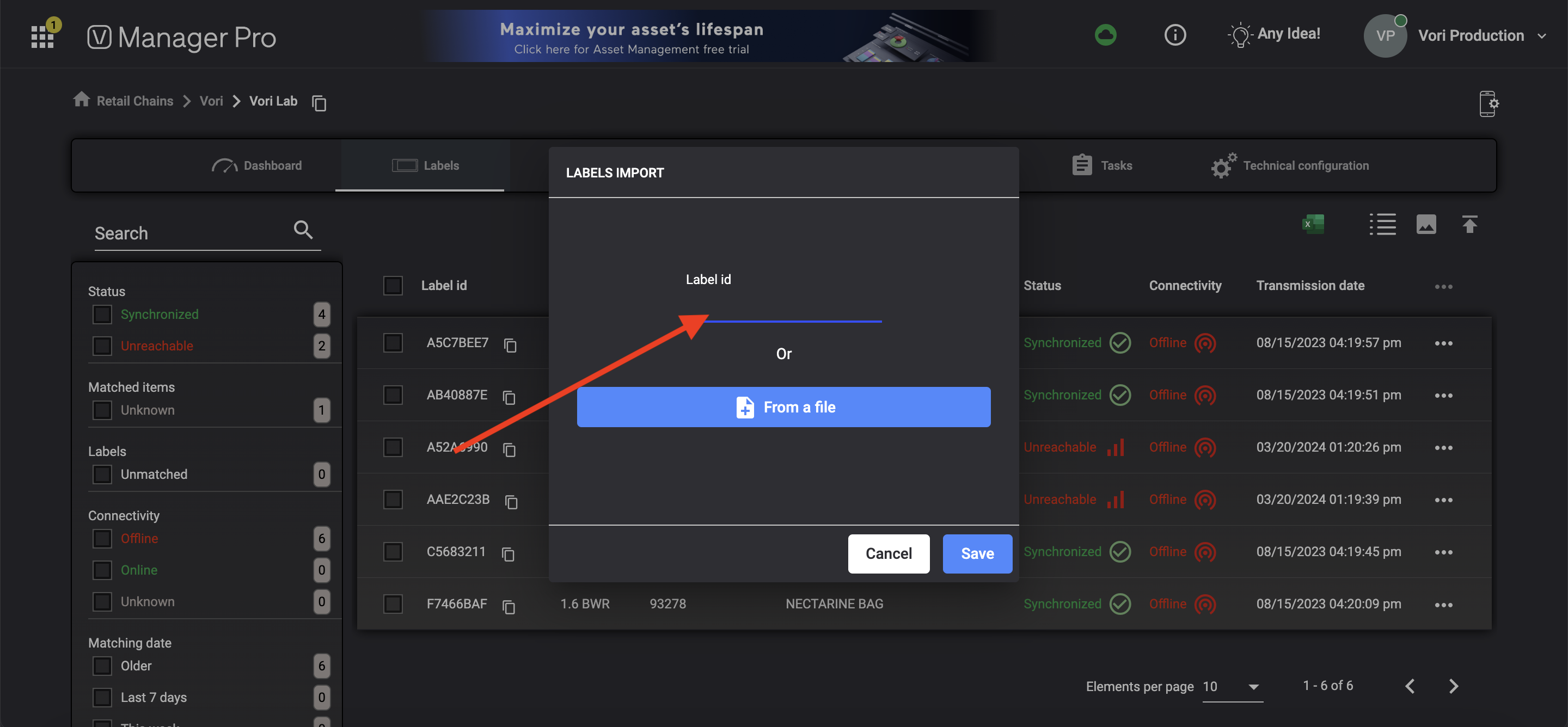
Task: Open the info circle icon
Action: click(x=1174, y=35)
